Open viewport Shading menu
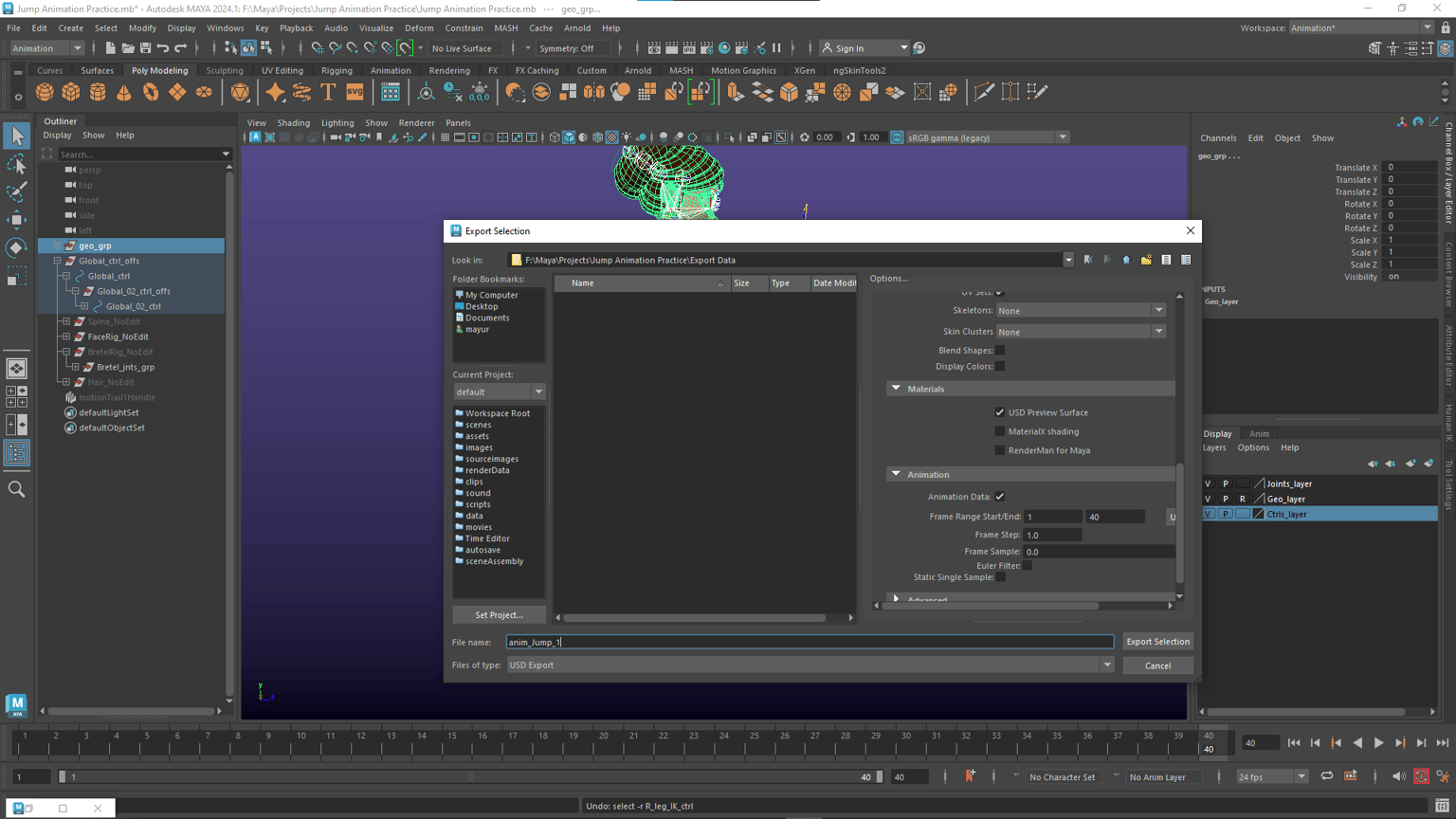The image size is (1456, 819). pos(293,123)
